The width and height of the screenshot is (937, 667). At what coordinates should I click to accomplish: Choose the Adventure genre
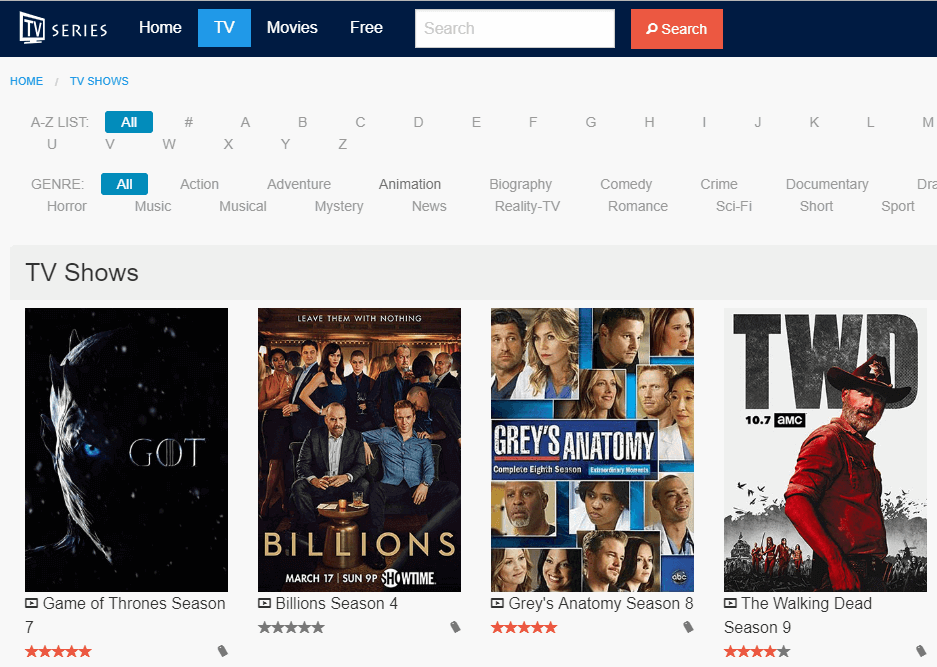point(299,184)
